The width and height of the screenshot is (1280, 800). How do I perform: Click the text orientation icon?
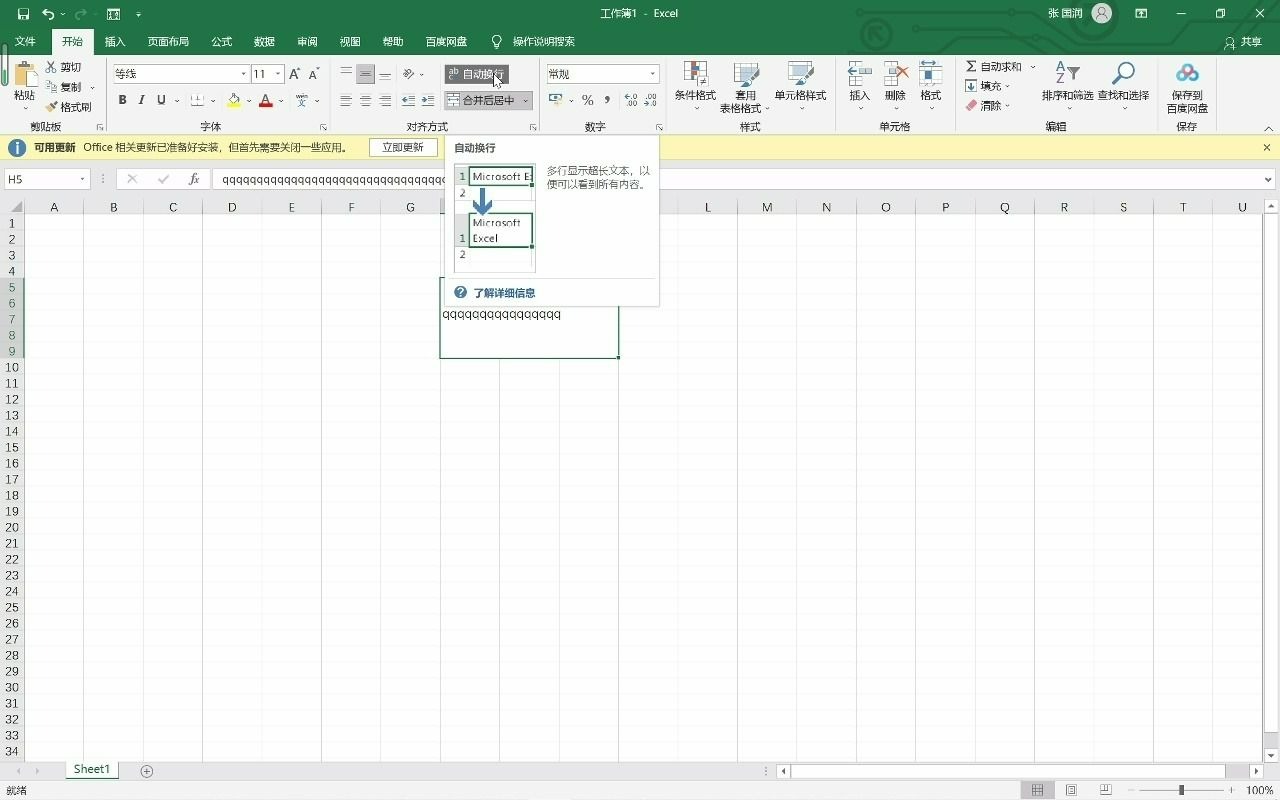click(409, 74)
